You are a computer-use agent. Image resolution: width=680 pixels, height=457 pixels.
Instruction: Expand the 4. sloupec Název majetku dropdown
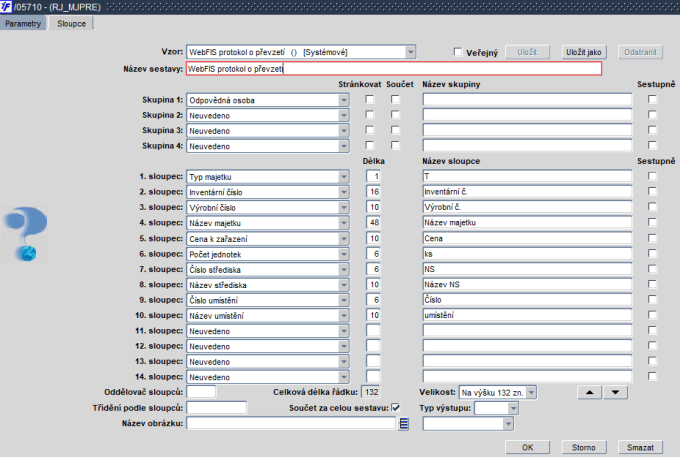(x=344, y=222)
